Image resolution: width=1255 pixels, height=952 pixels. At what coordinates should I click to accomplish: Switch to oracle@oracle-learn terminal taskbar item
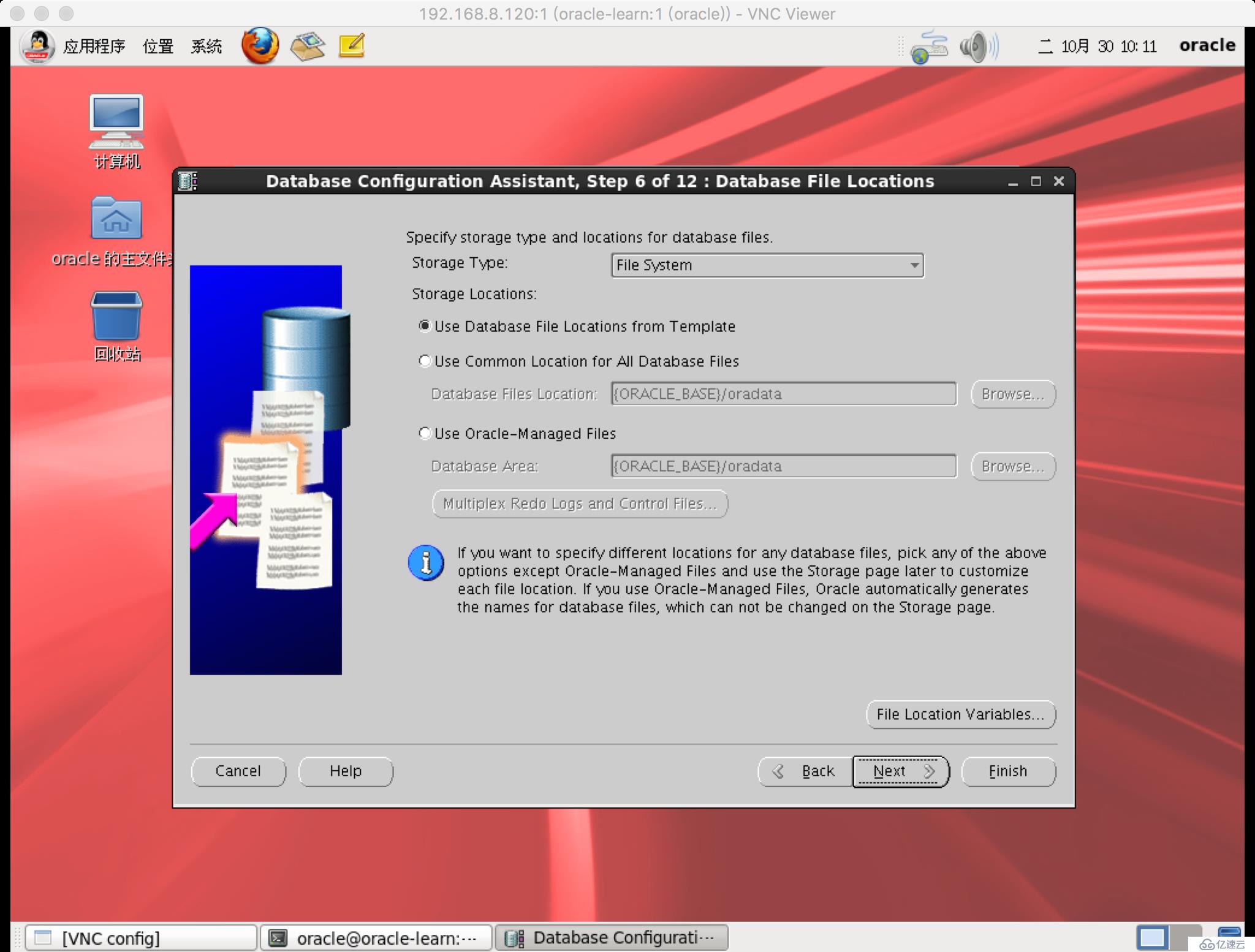(x=376, y=938)
